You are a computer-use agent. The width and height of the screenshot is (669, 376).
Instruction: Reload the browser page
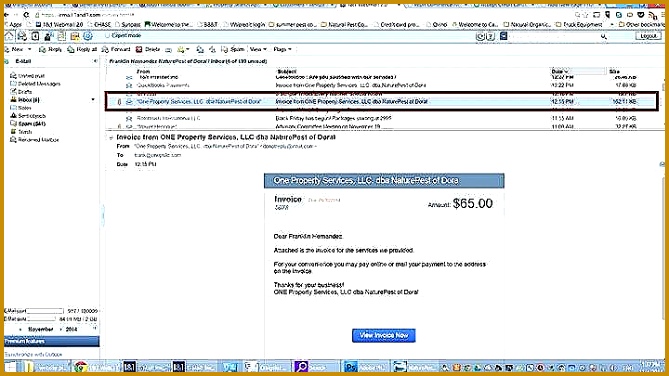(27, 15)
